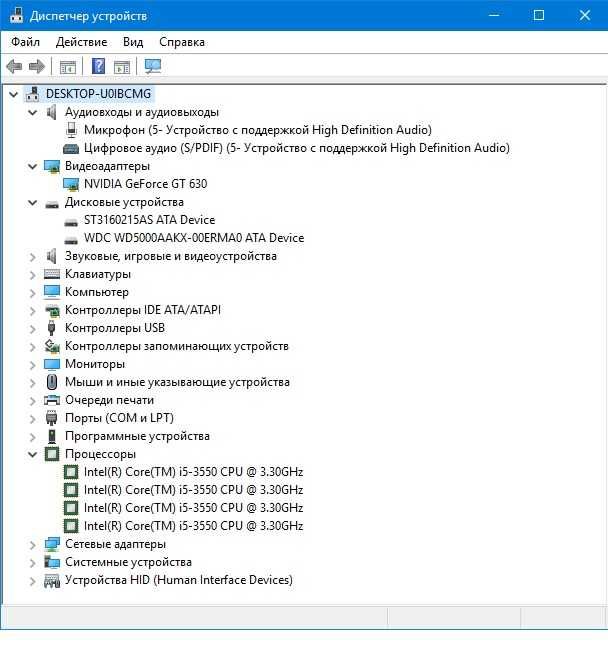Click the Help question-mark toolbar icon
Image resolution: width=608 pixels, height=648 pixels.
(98, 66)
